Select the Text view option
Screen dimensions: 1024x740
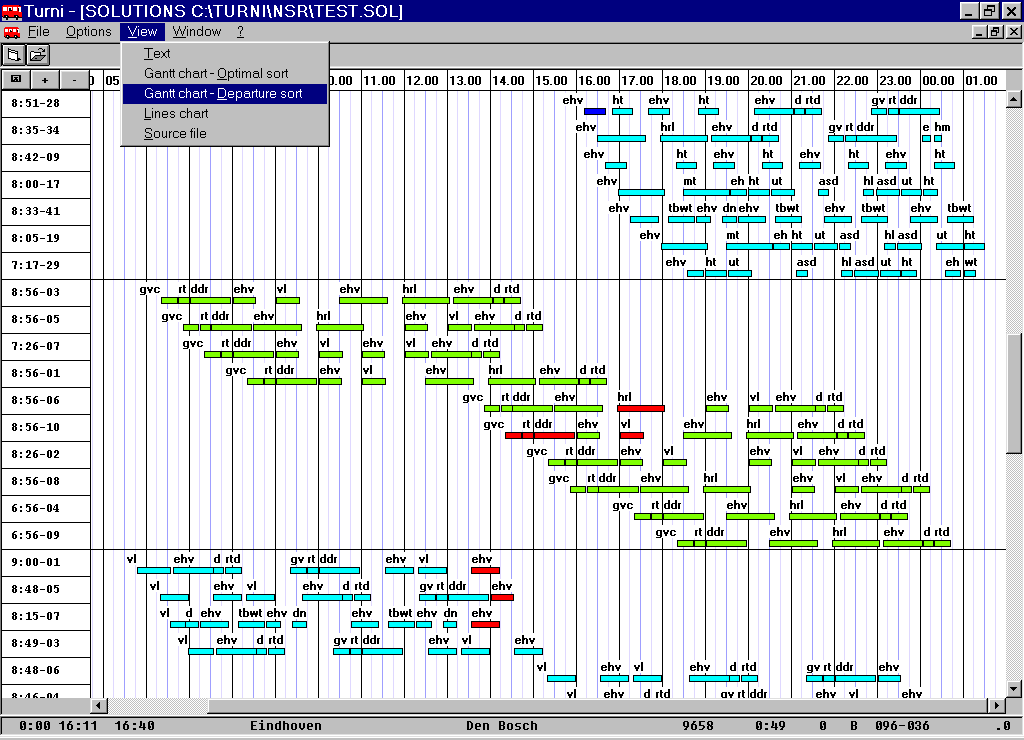pyautogui.click(x=157, y=53)
